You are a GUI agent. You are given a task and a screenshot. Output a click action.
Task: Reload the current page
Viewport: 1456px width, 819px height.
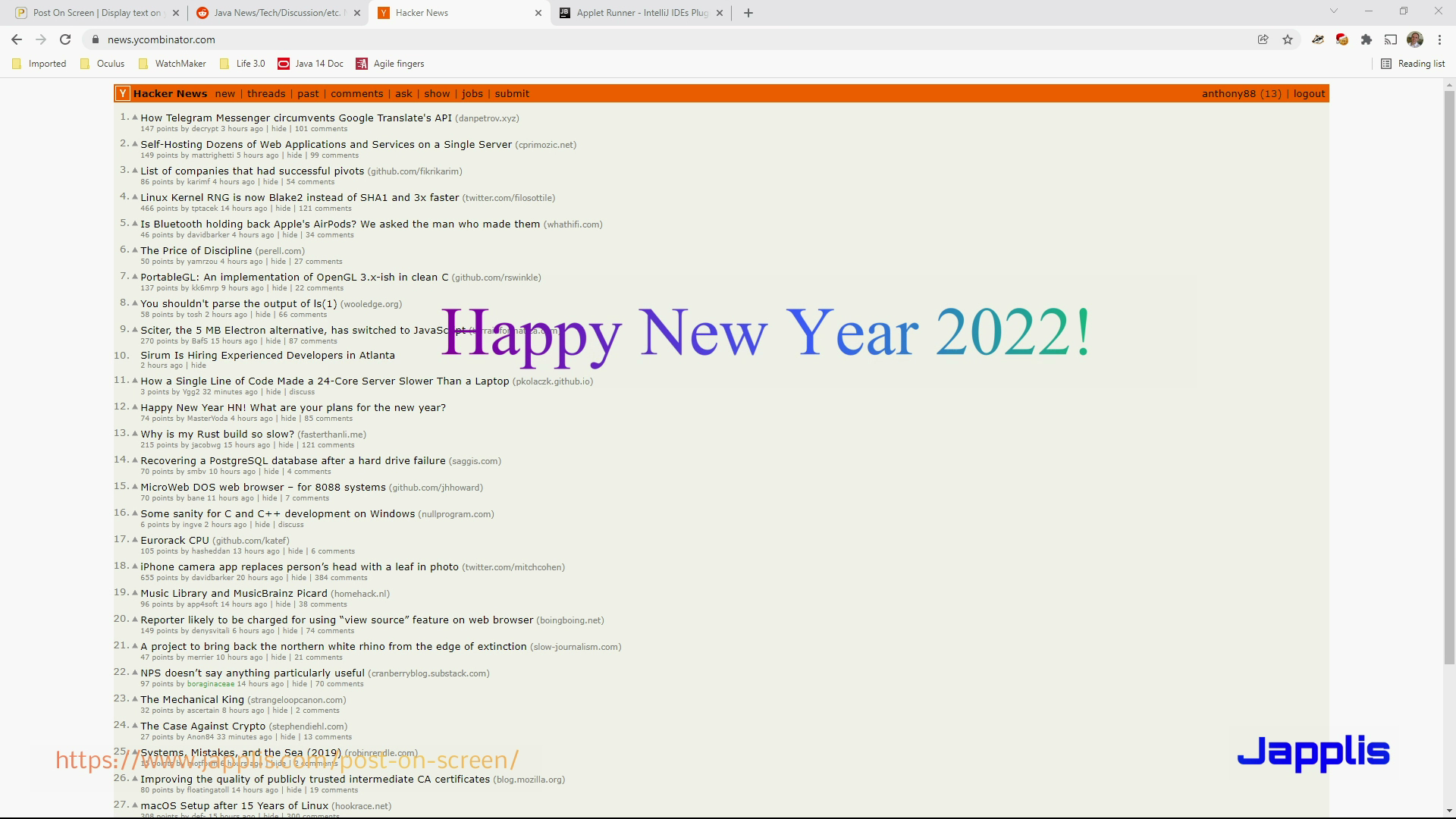(x=65, y=39)
